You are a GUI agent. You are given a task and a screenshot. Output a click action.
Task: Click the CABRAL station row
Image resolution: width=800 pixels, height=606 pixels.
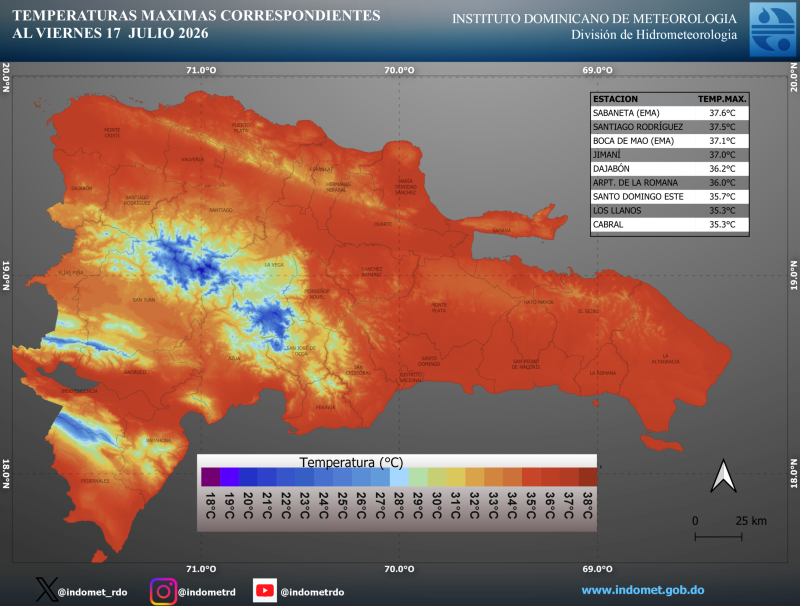click(x=670, y=224)
